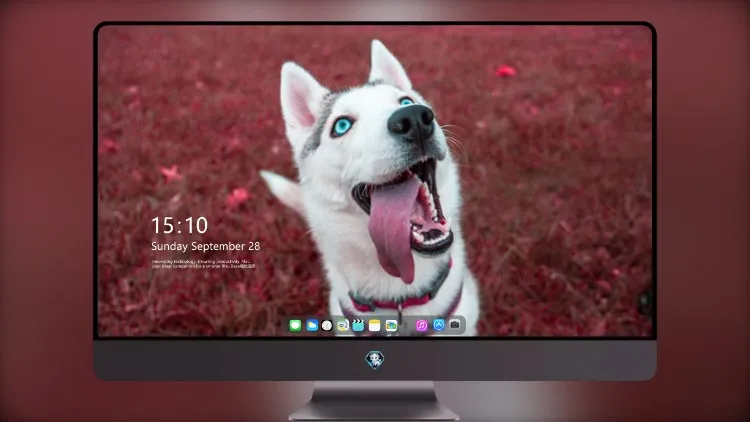The width and height of the screenshot is (750, 422).
Task: Open the green Messages app in dock
Action: tap(295, 325)
